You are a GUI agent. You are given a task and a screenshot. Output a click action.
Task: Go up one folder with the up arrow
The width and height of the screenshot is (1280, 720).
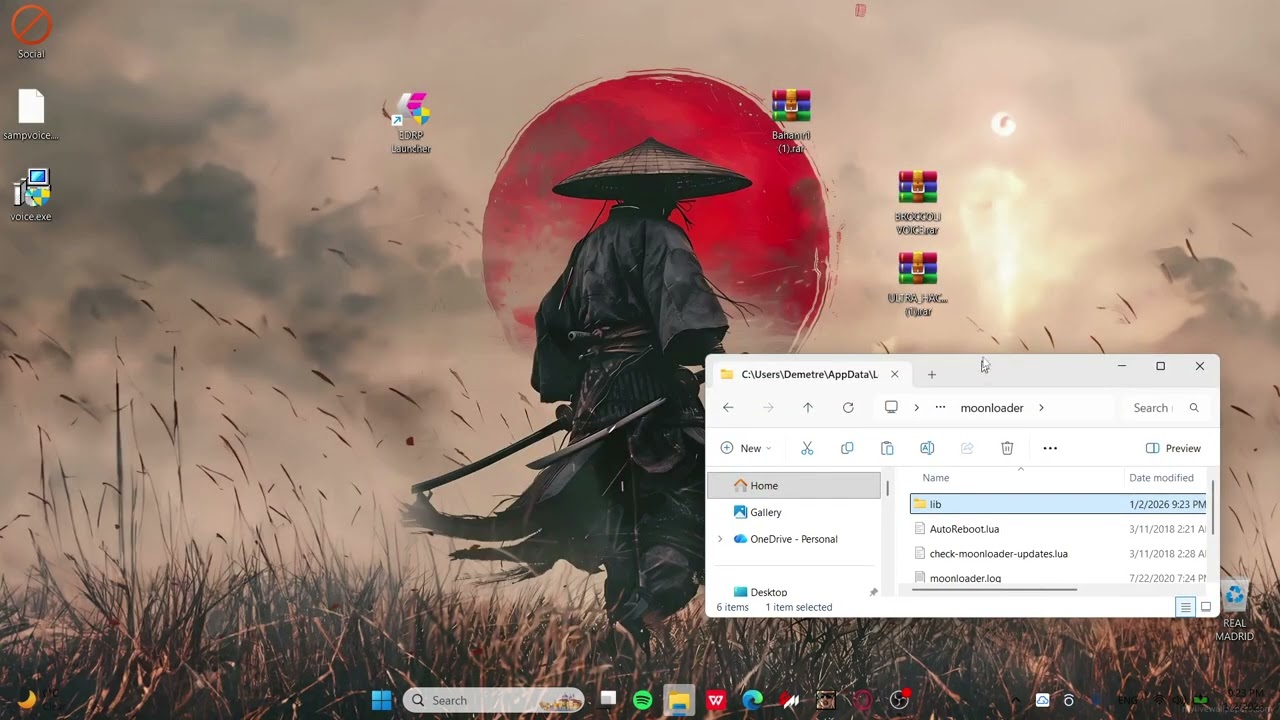point(808,408)
